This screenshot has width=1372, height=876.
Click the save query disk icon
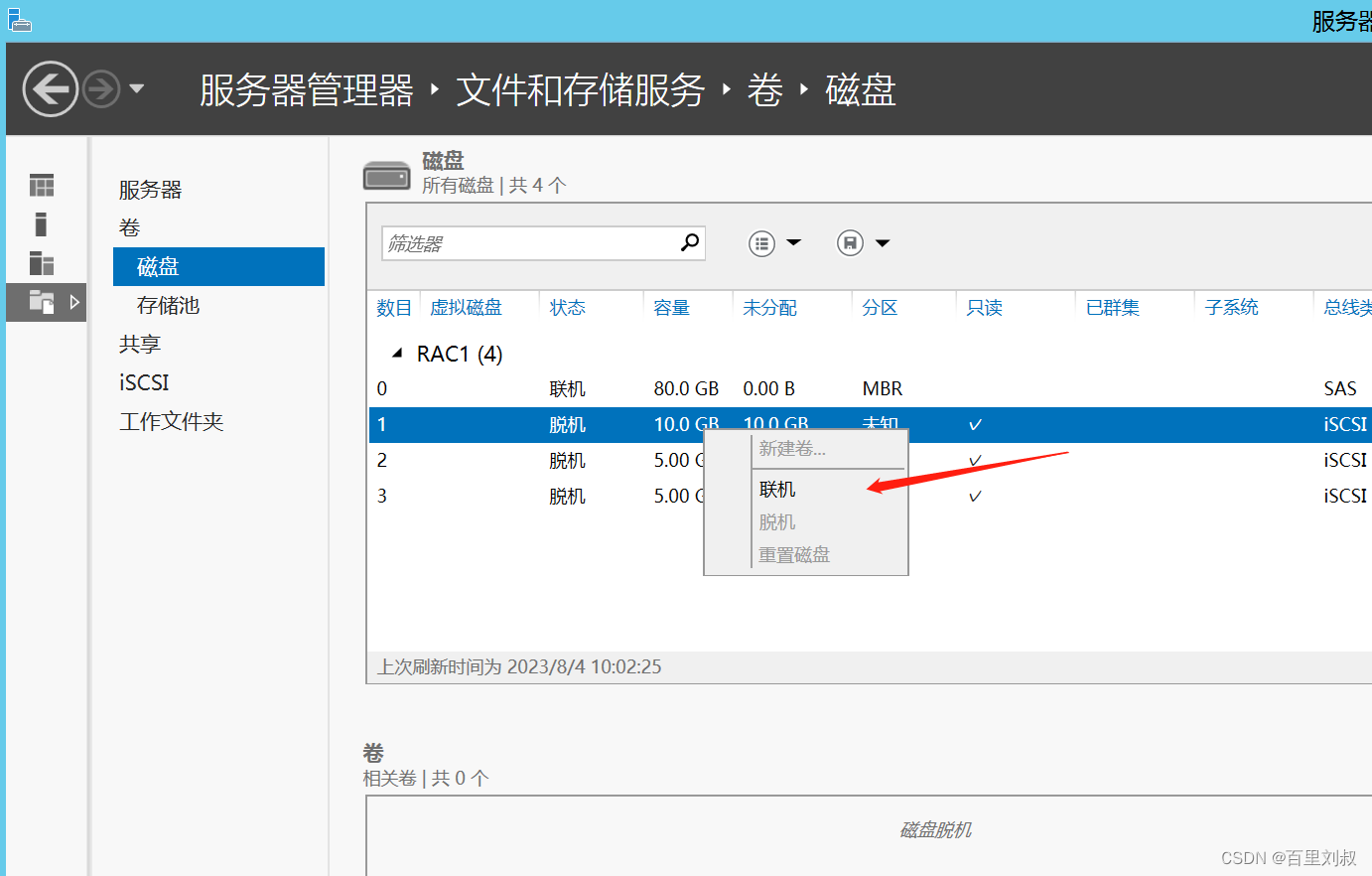(x=850, y=243)
